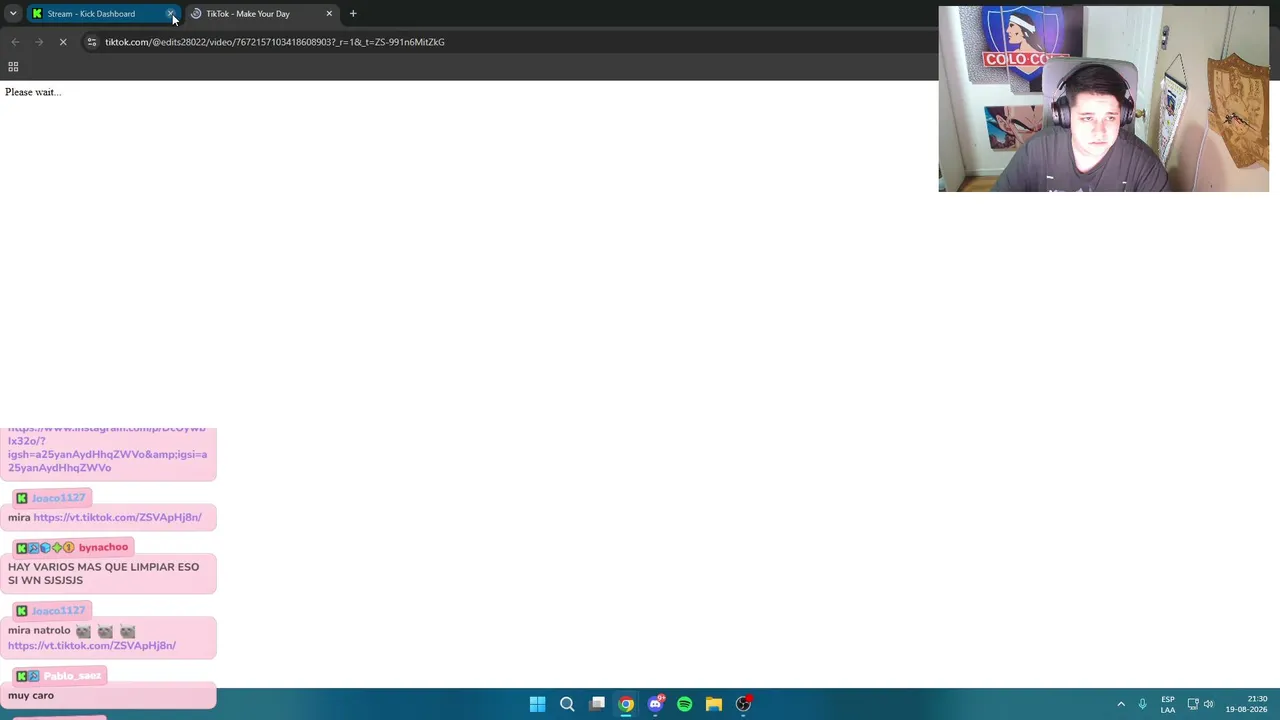Open the TikTok link after the lone "mira"
This screenshot has width=1280, height=720.
click(117, 517)
